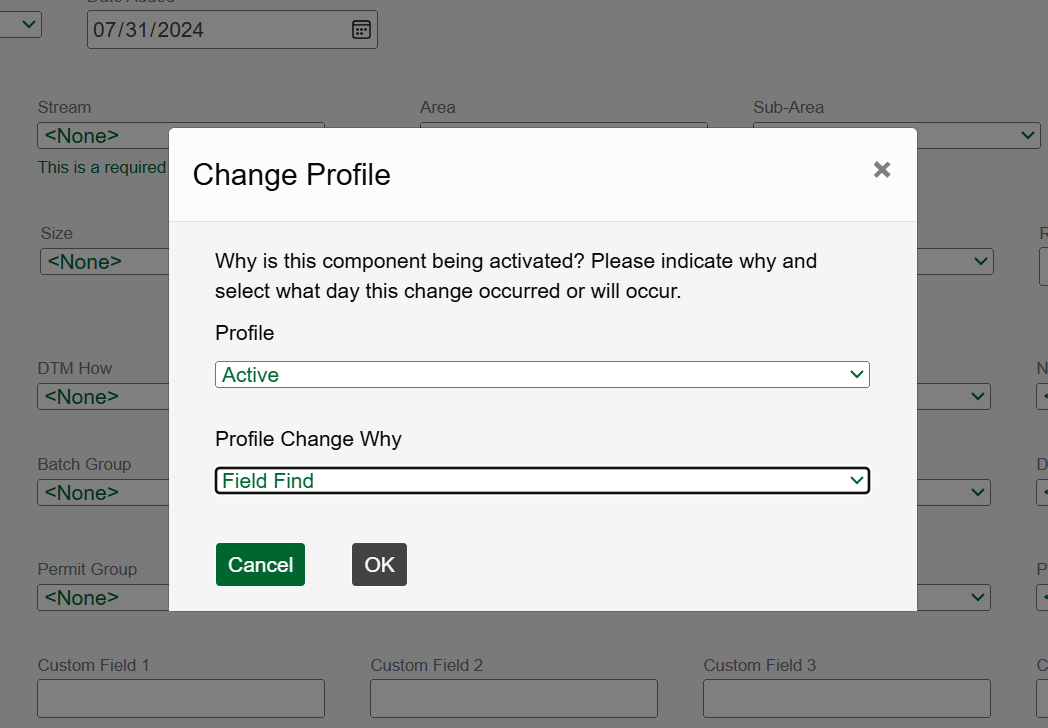Click the 'Why is this component' prompt text
This screenshot has height=728, width=1048.
[515, 276]
